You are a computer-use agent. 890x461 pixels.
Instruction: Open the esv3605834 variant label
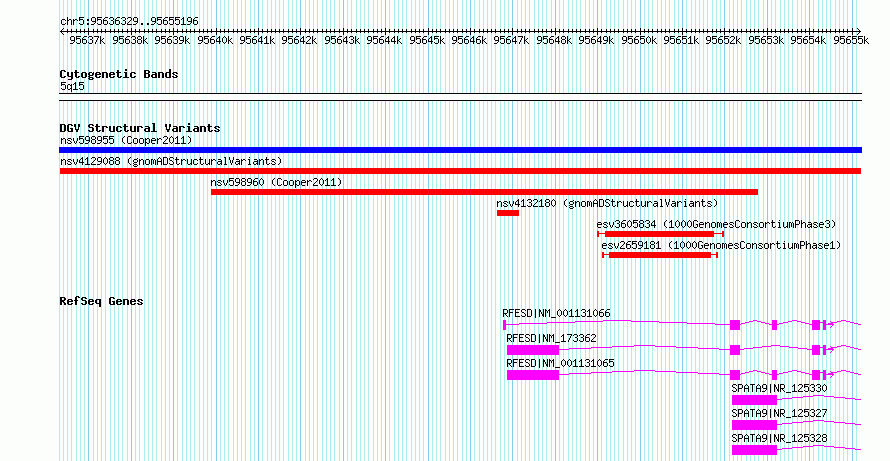tap(716, 224)
